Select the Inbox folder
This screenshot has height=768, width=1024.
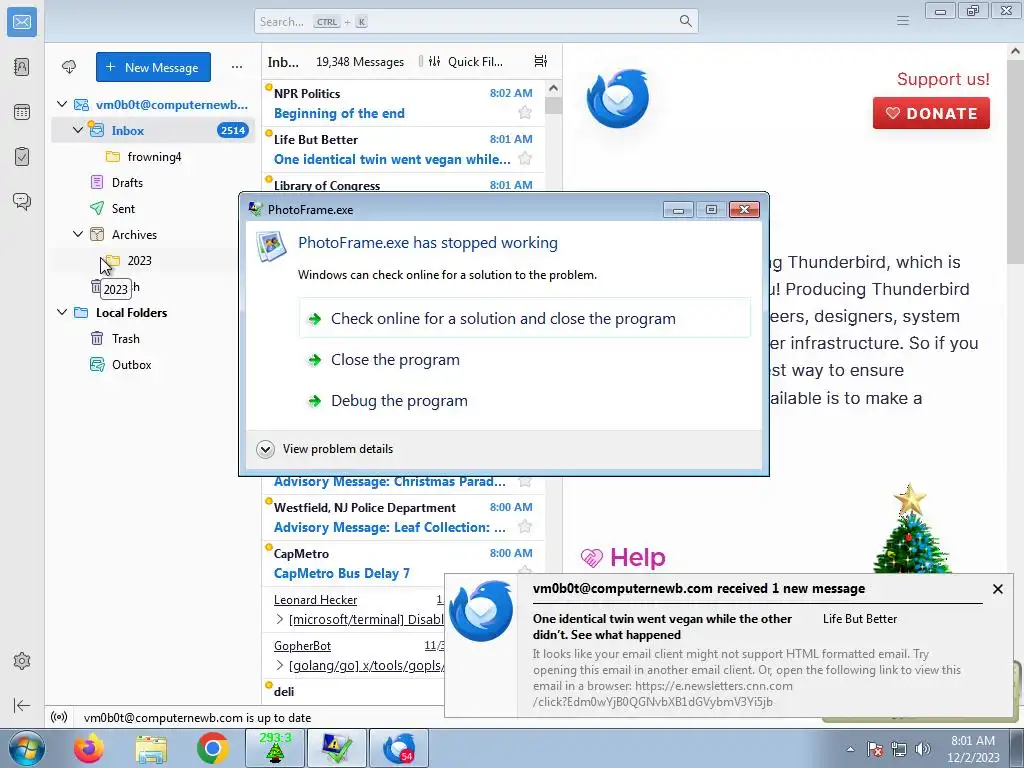point(153,131)
